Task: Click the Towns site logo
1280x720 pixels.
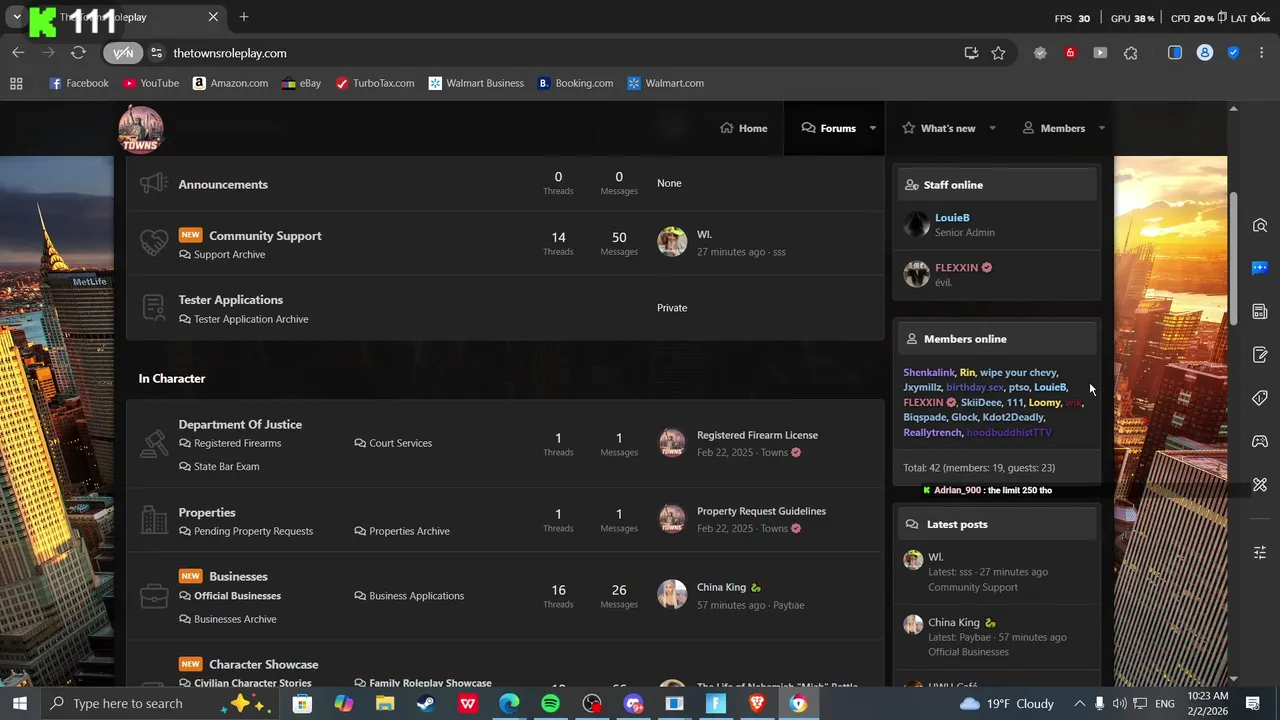Action: click(x=140, y=129)
